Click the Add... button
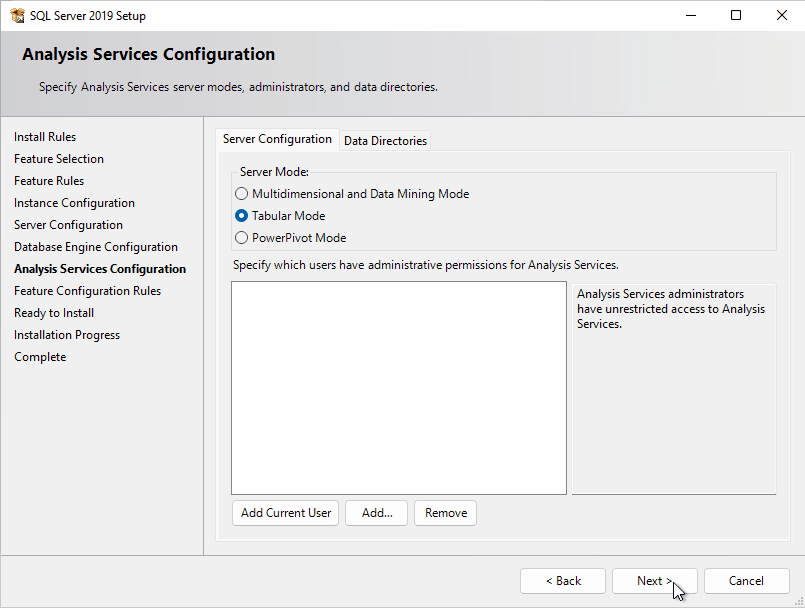 pos(377,513)
